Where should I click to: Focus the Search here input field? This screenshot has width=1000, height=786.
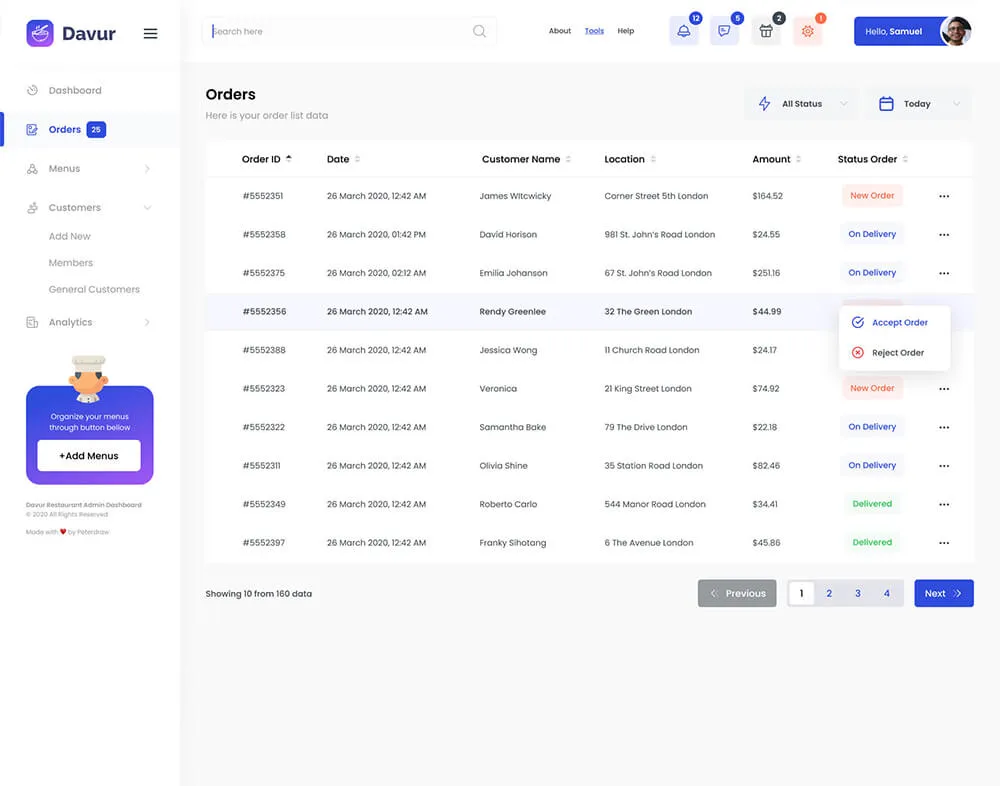pos(349,31)
